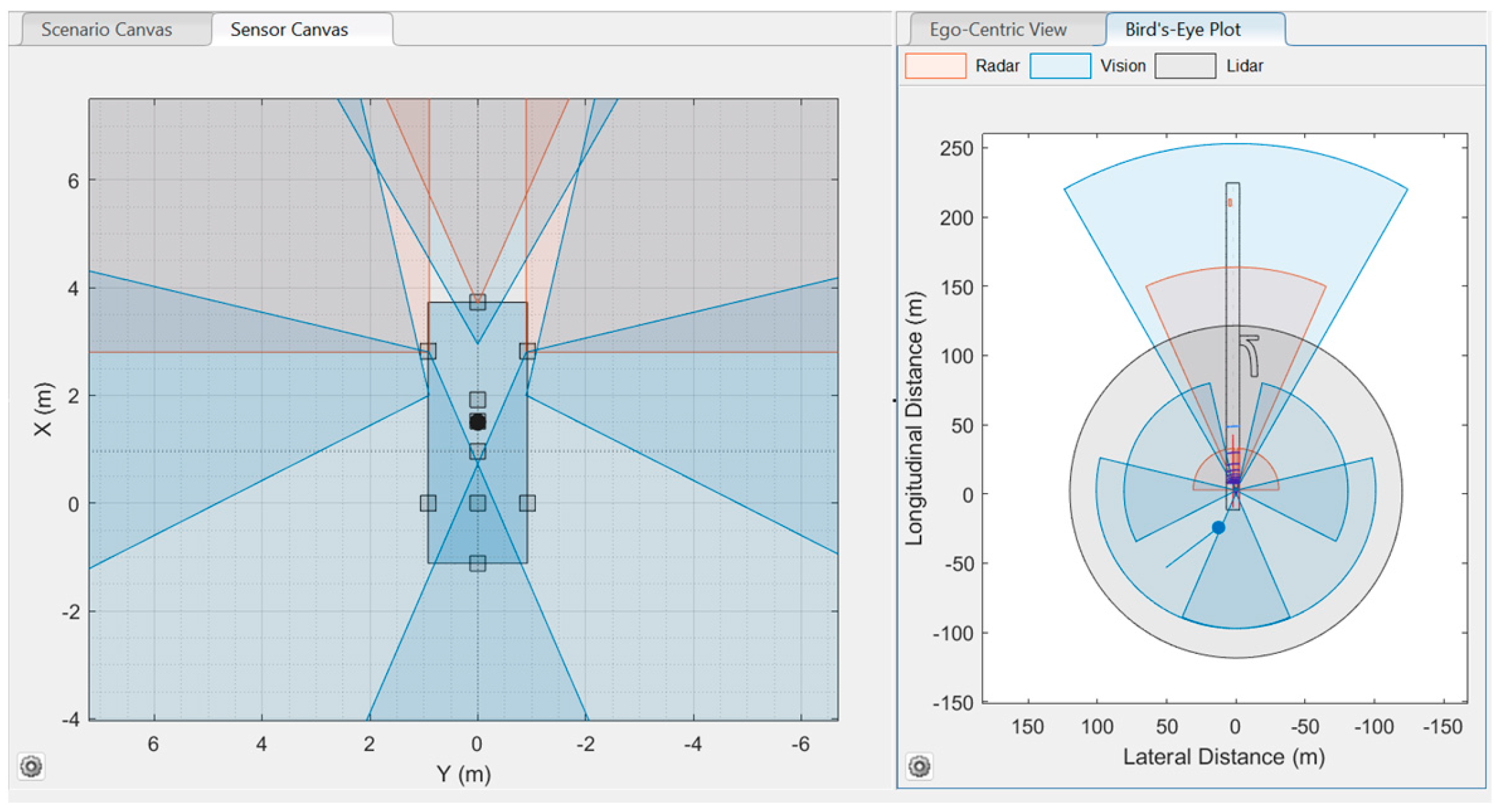1504x812 pixels.
Task: Click the Radar legend color swatch
Action: [935, 66]
